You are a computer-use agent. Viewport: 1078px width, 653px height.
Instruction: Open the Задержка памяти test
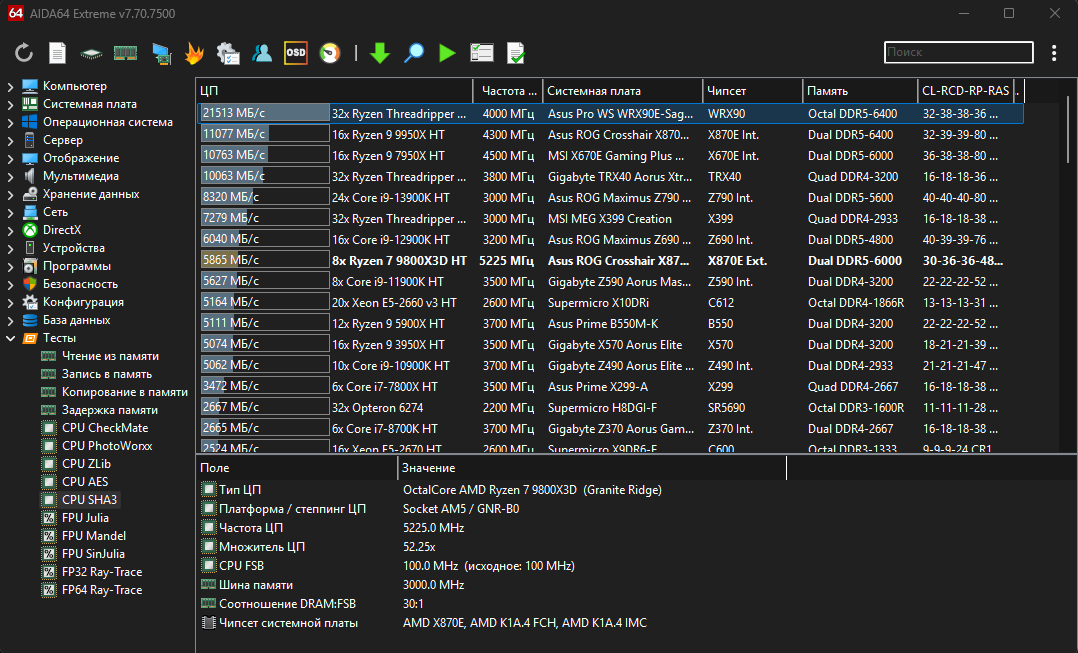point(110,410)
